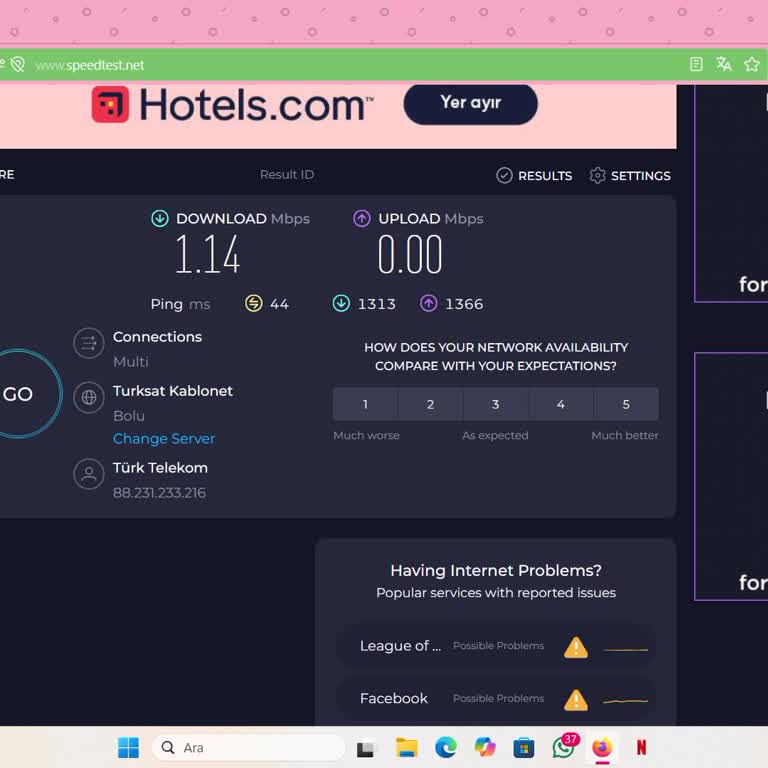This screenshot has height=768, width=768.
Task: Open reader view icon in address bar
Action: pos(696,64)
